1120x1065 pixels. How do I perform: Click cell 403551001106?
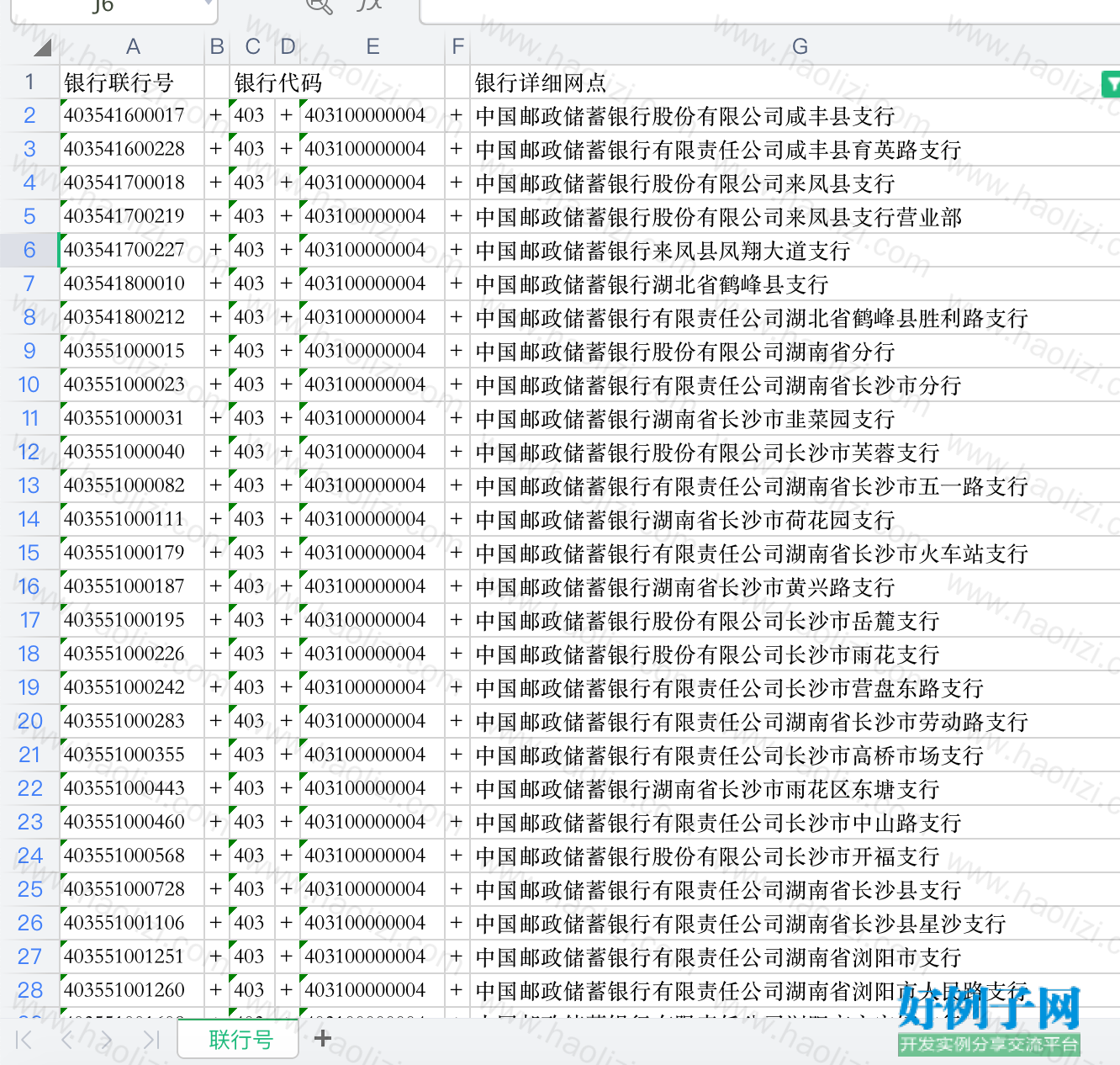[x=132, y=923]
